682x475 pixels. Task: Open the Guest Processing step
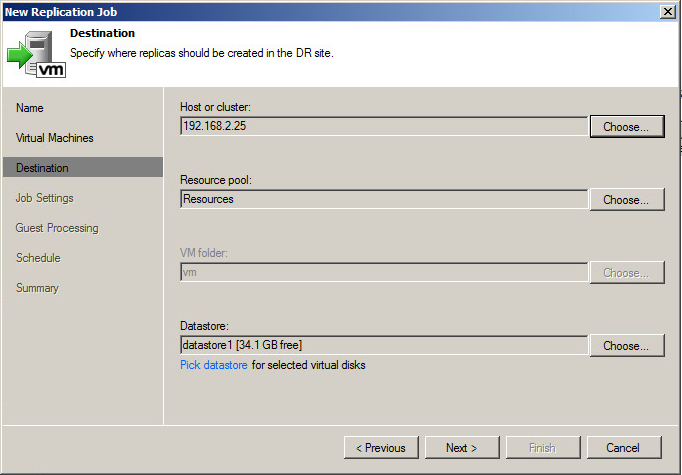(57, 228)
